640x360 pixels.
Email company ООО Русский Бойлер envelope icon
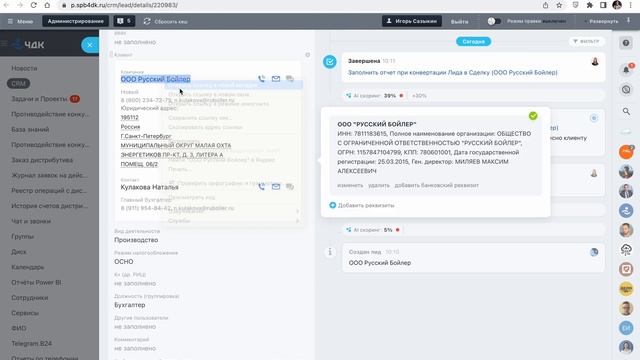point(276,79)
